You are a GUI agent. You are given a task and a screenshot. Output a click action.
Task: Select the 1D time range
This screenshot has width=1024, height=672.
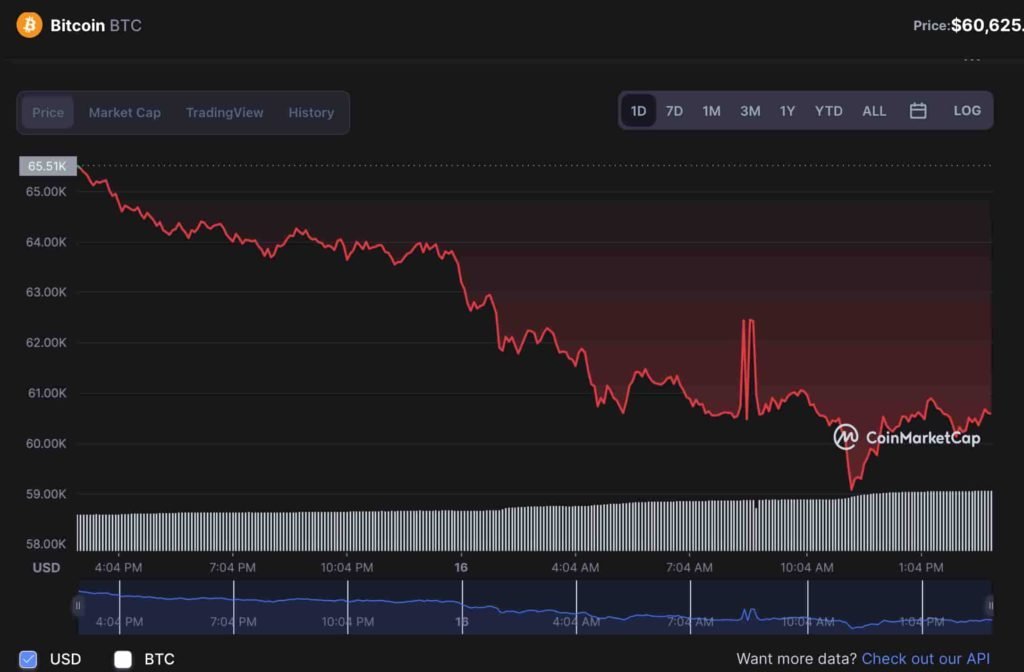coord(638,111)
